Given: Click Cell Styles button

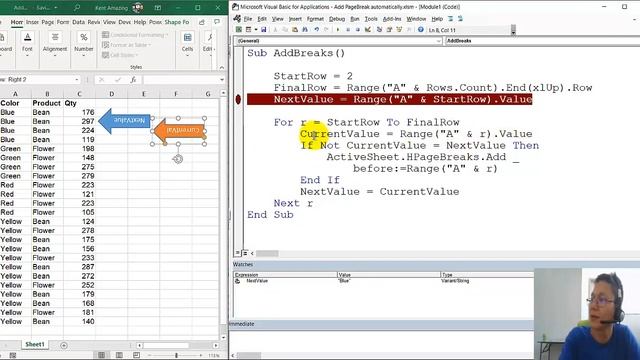Looking at the screenshot, I should tap(120, 55).
